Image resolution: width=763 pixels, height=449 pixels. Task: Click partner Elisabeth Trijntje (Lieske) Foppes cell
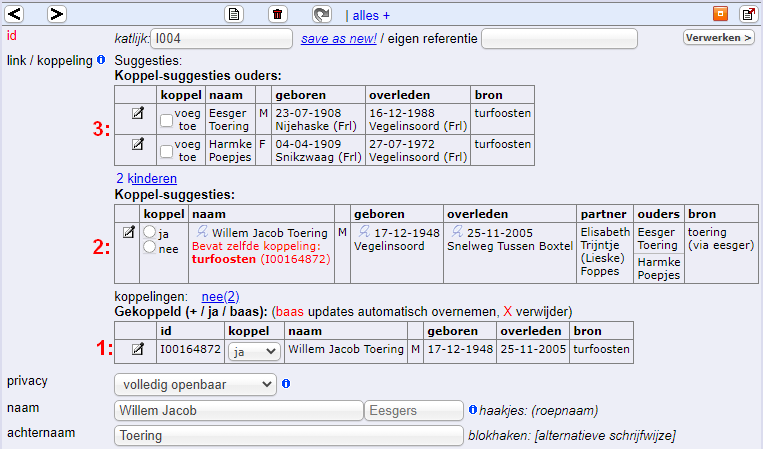tap(605, 252)
